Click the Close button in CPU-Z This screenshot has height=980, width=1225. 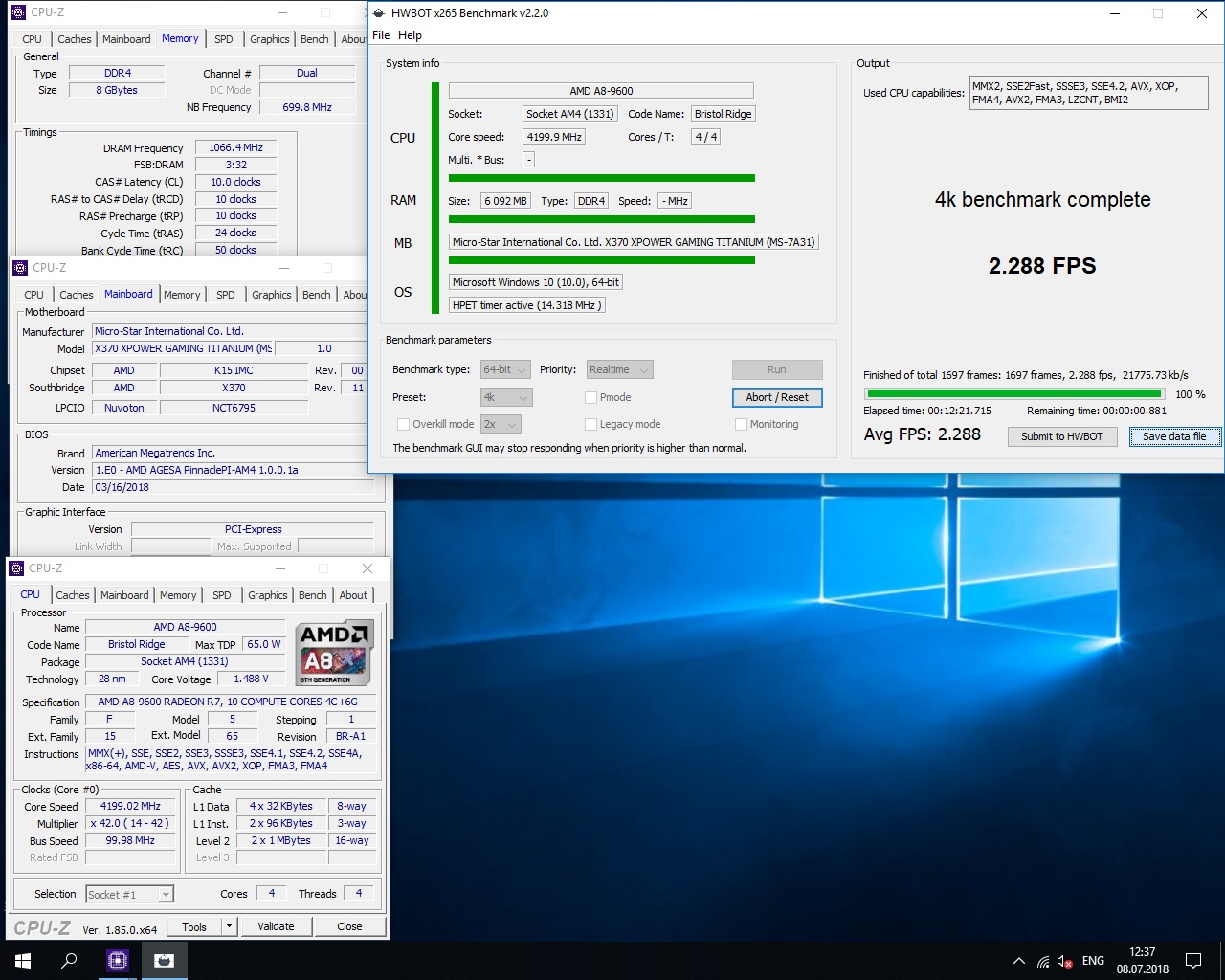tap(349, 926)
